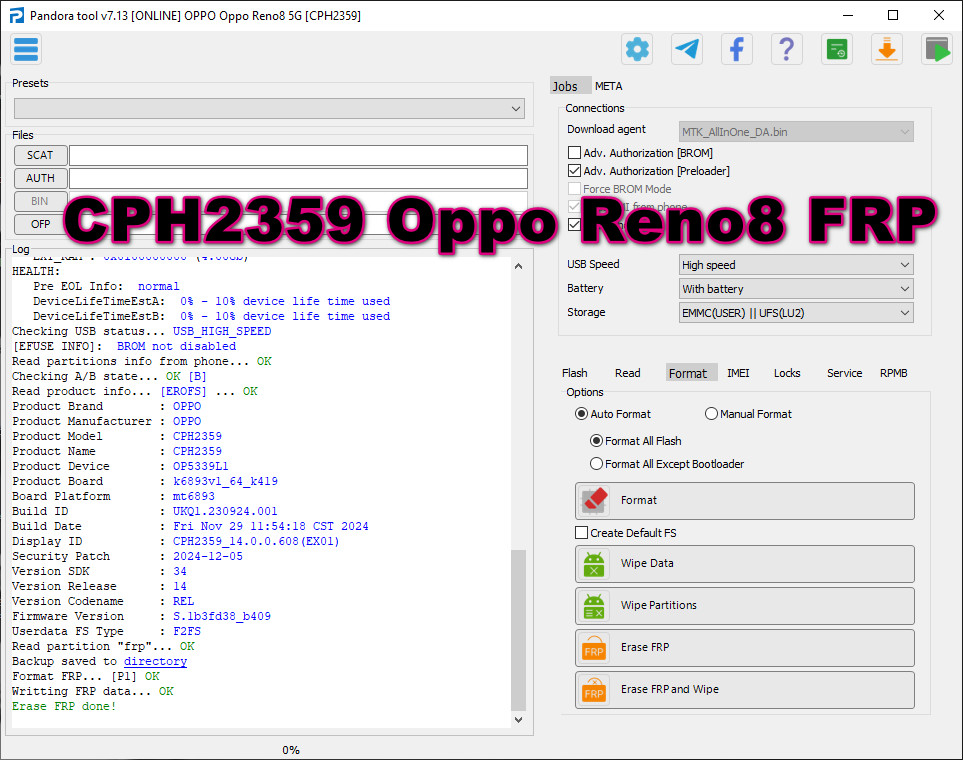Click the SCAT file button

click(x=40, y=155)
